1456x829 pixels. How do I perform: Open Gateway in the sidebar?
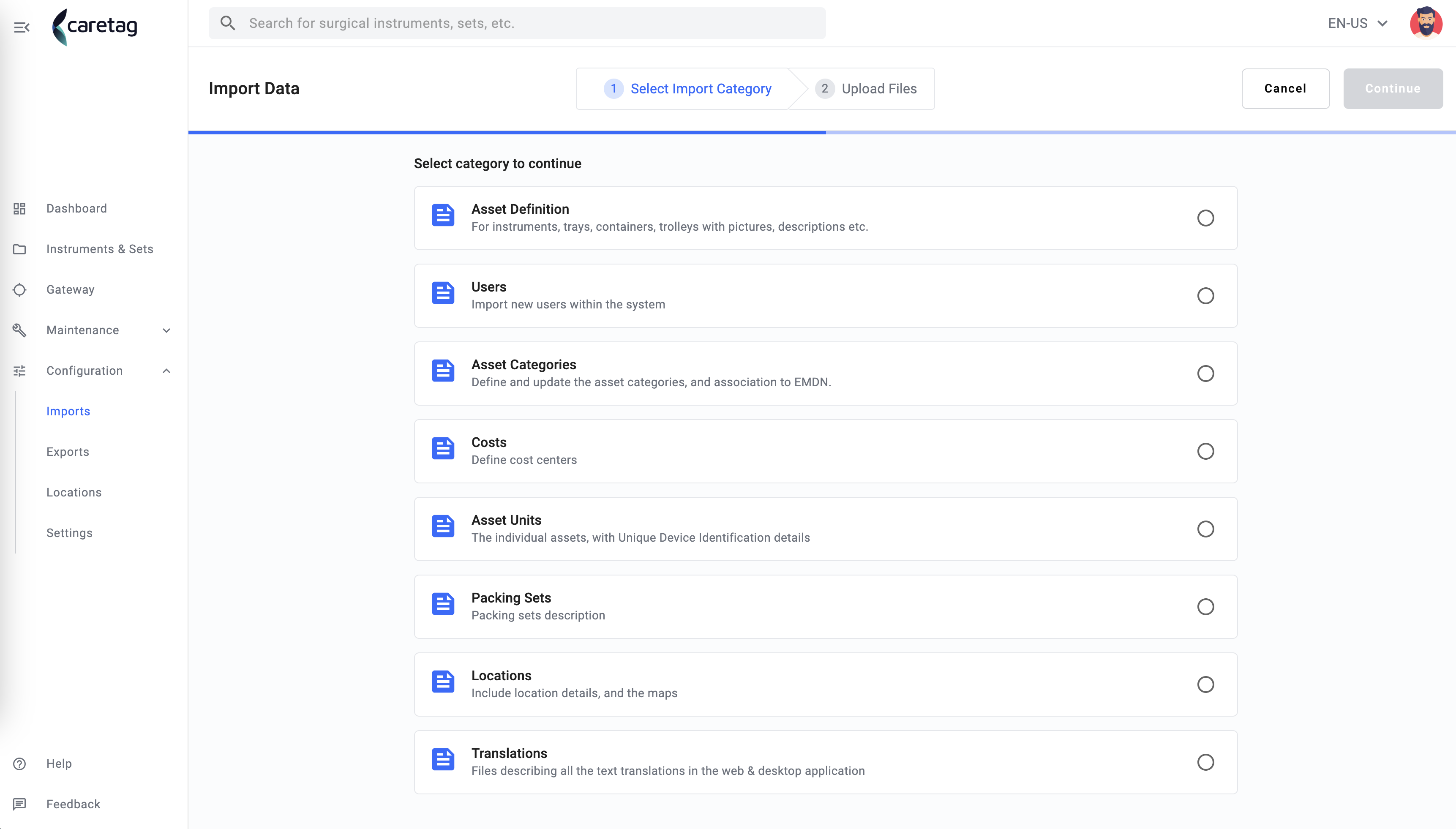(71, 290)
